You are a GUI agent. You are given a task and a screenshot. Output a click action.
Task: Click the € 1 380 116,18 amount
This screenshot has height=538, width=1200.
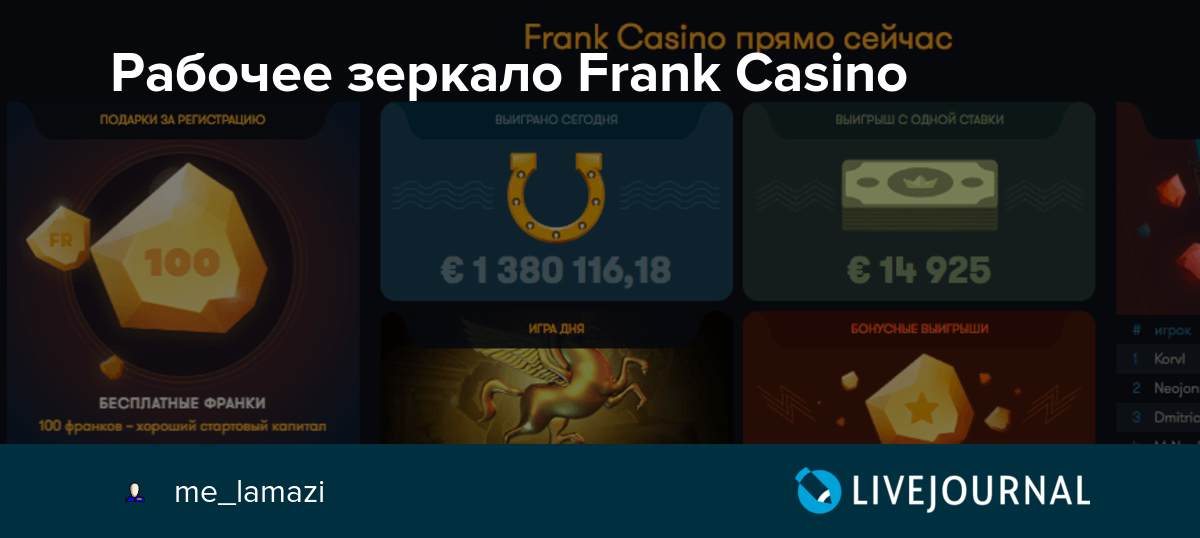point(556,270)
